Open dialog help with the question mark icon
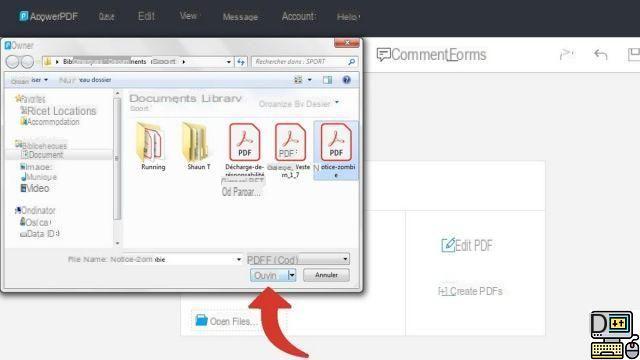The height and width of the screenshot is (360, 640). tap(347, 80)
